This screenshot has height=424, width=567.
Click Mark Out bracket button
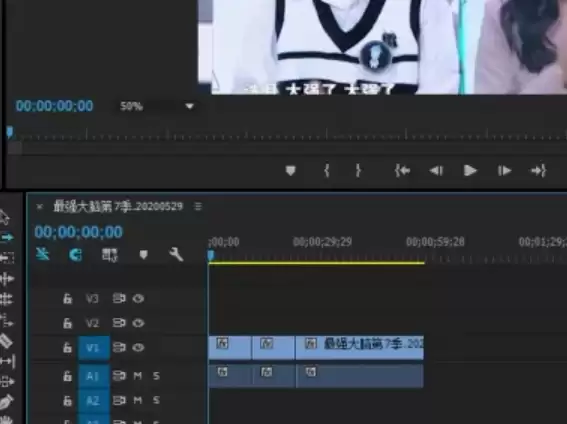pyautogui.click(x=358, y=170)
